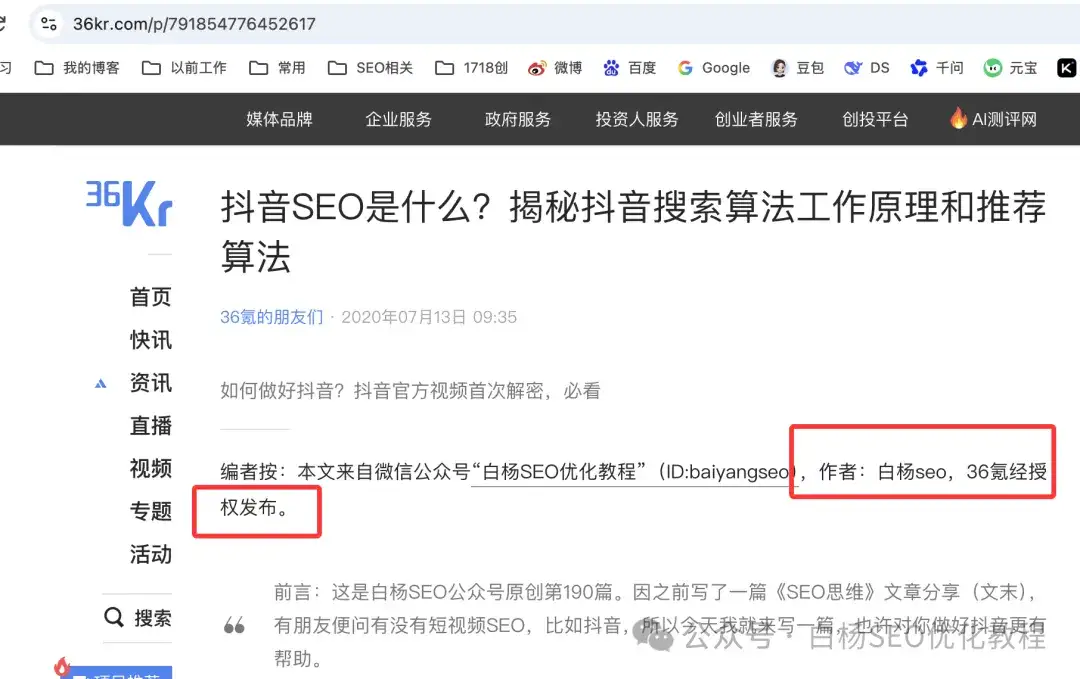Open AI测评网 with flame icon
This screenshot has width=1080, height=679.
point(993,119)
